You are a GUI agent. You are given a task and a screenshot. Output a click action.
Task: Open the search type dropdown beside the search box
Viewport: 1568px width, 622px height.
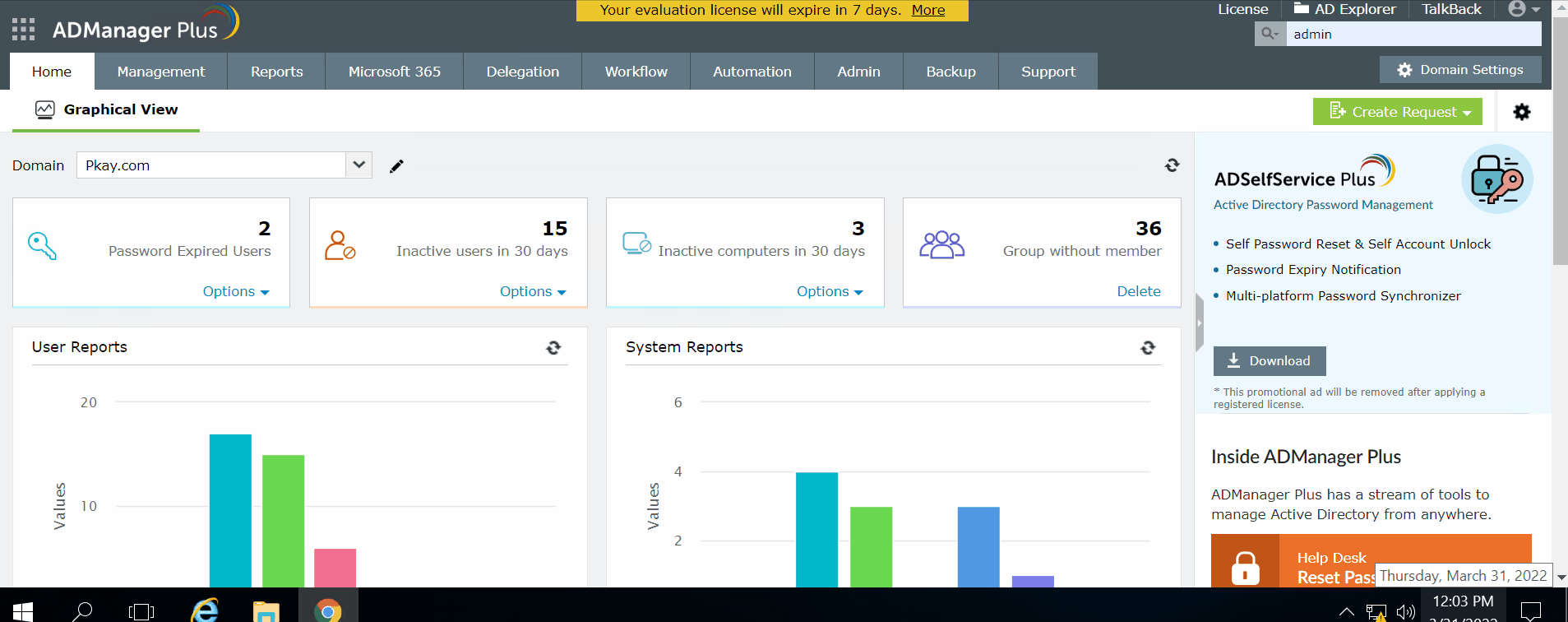click(1270, 34)
